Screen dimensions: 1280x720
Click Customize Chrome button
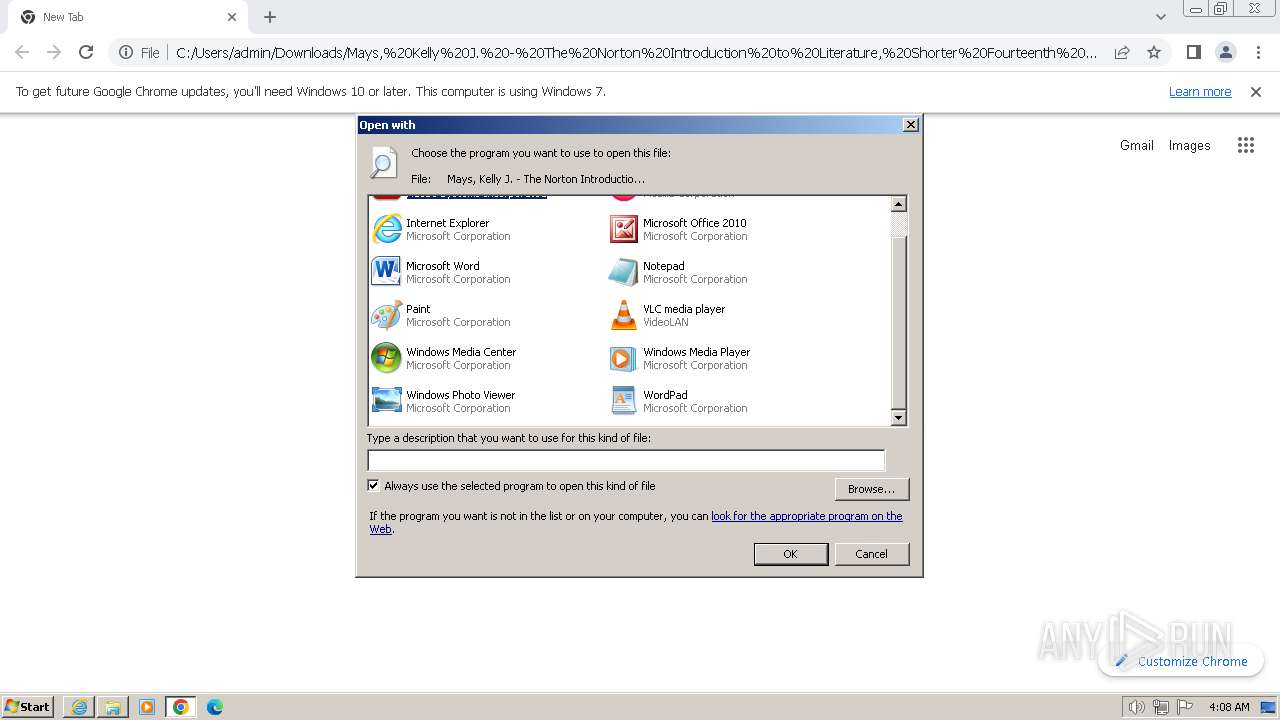click(x=1181, y=661)
